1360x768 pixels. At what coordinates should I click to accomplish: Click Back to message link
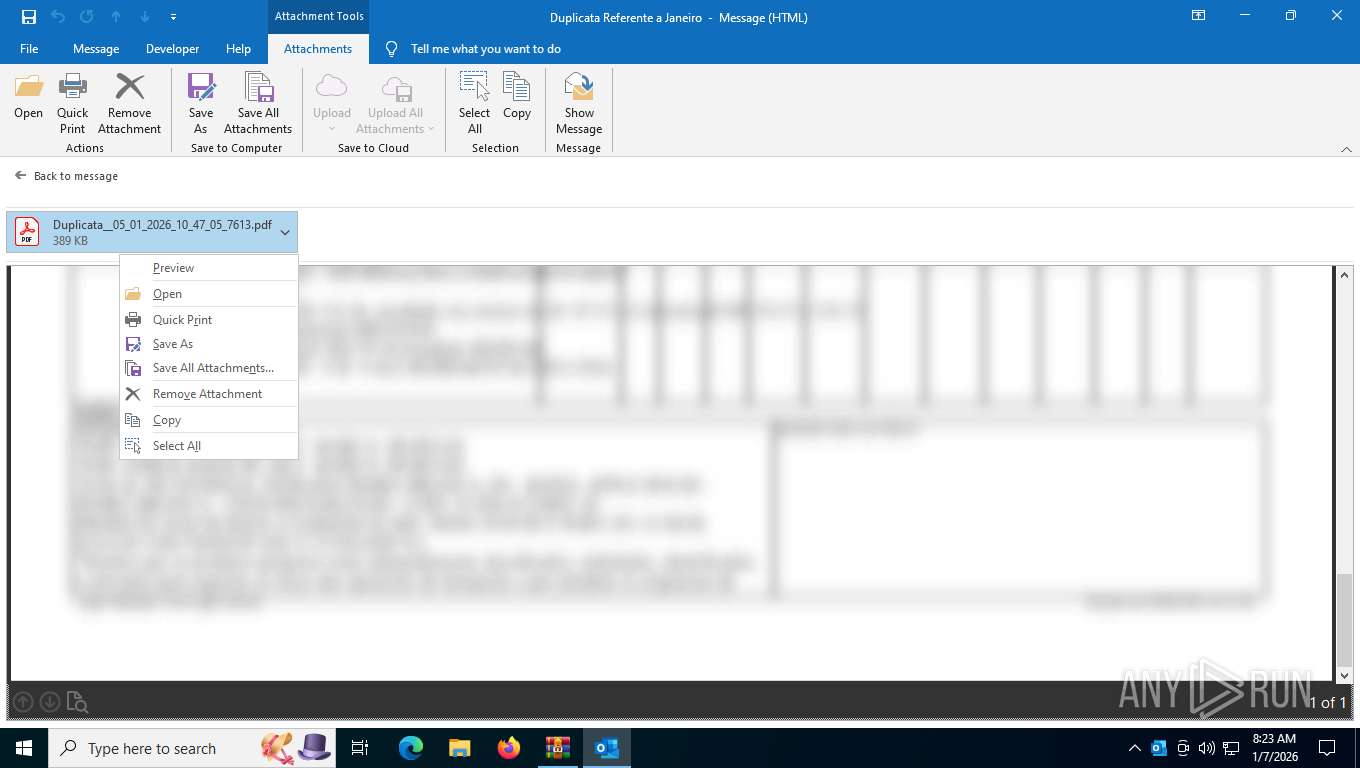pyautogui.click(x=67, y=176)
